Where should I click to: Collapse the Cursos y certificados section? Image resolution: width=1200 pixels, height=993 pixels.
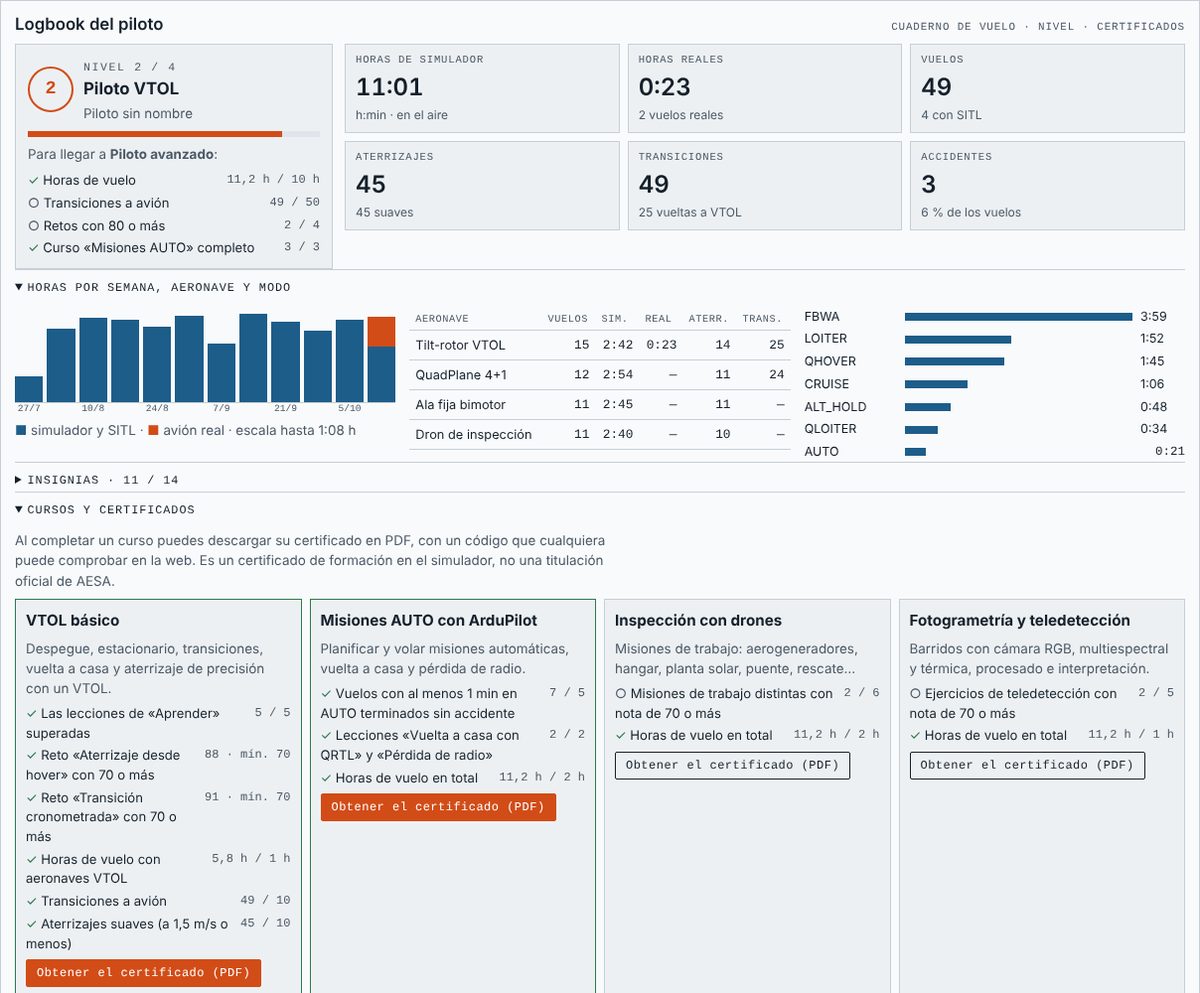105,510
